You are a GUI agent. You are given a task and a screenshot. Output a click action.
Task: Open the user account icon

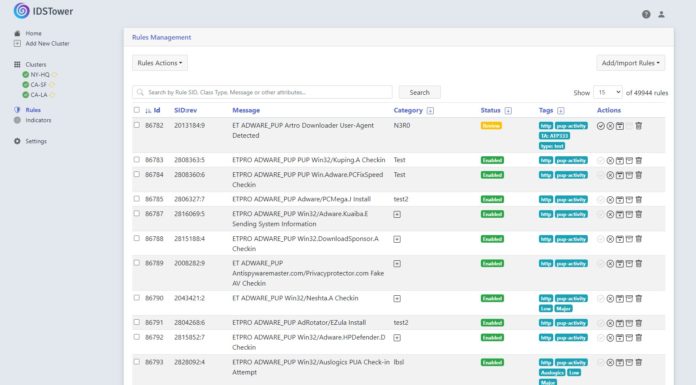tap(661, 14)
